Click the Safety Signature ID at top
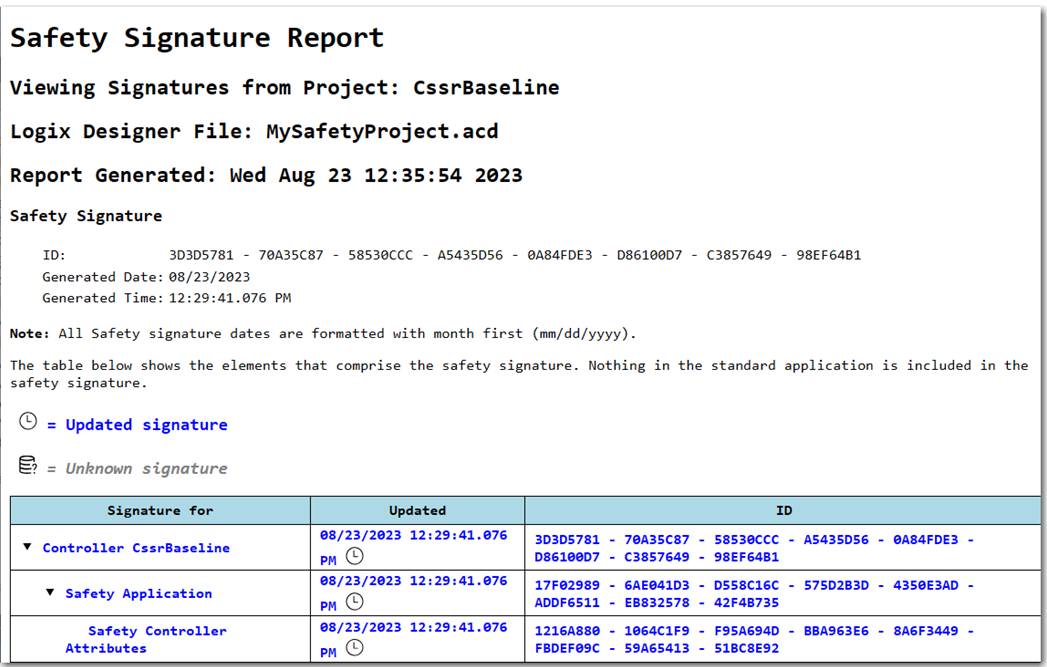The width and height of the screenshot is (1047, 667). tap(514, 255)
